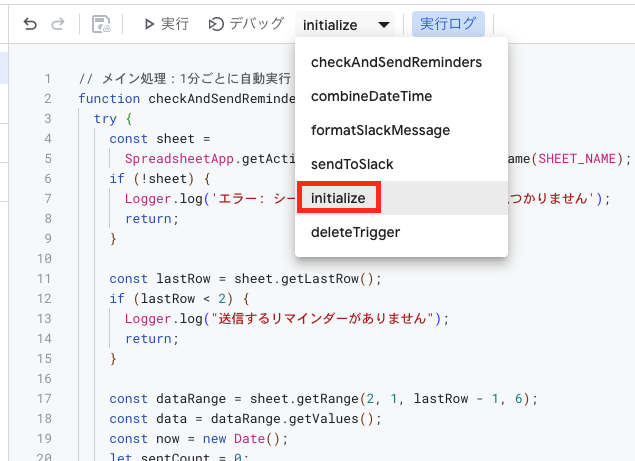The image size is (635, 461).
Task: Click the 'try' keyword on line 3
Action: (x=105, y=119)
